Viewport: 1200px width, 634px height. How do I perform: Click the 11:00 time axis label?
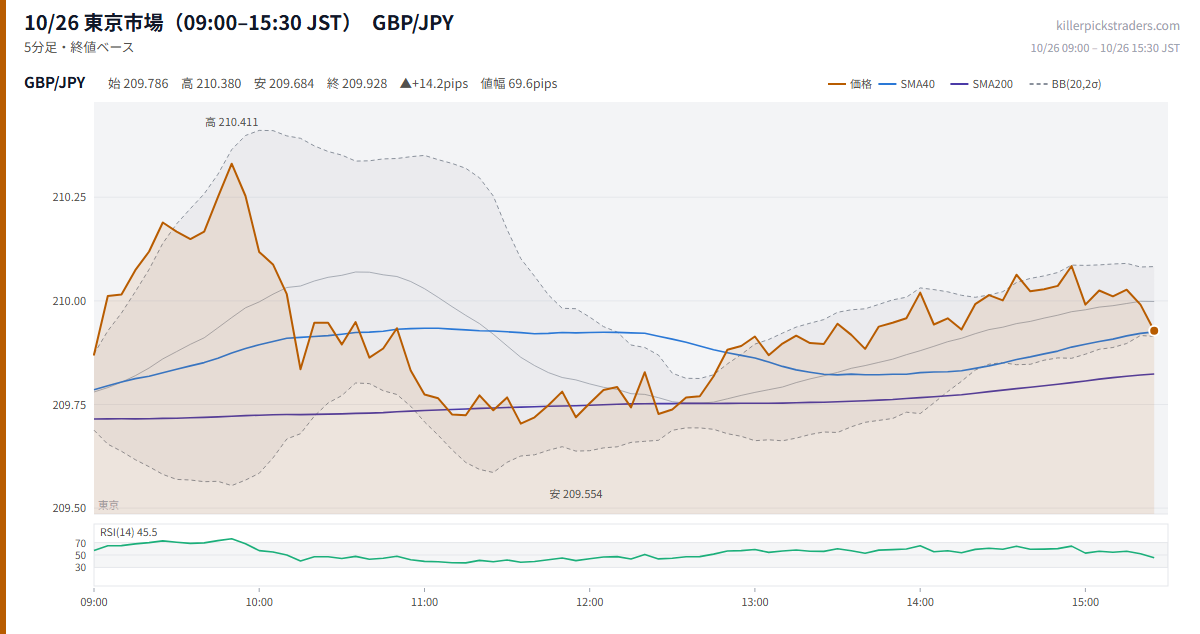(x=424, y=602)
